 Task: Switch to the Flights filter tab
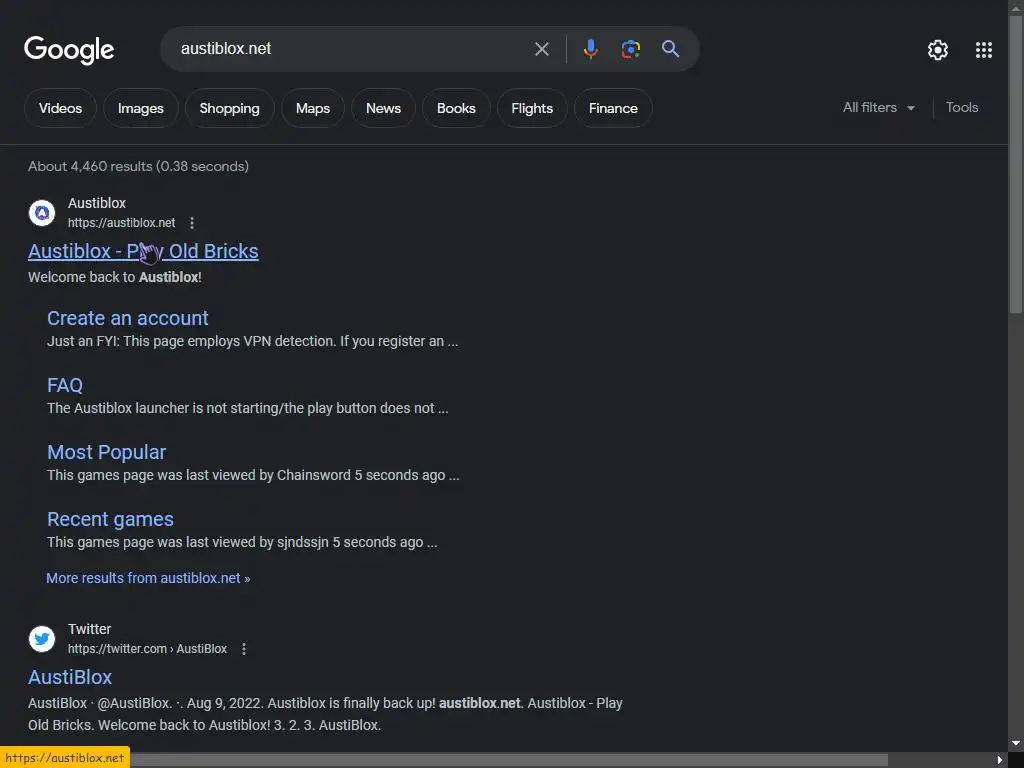click(x=532, y=108)
